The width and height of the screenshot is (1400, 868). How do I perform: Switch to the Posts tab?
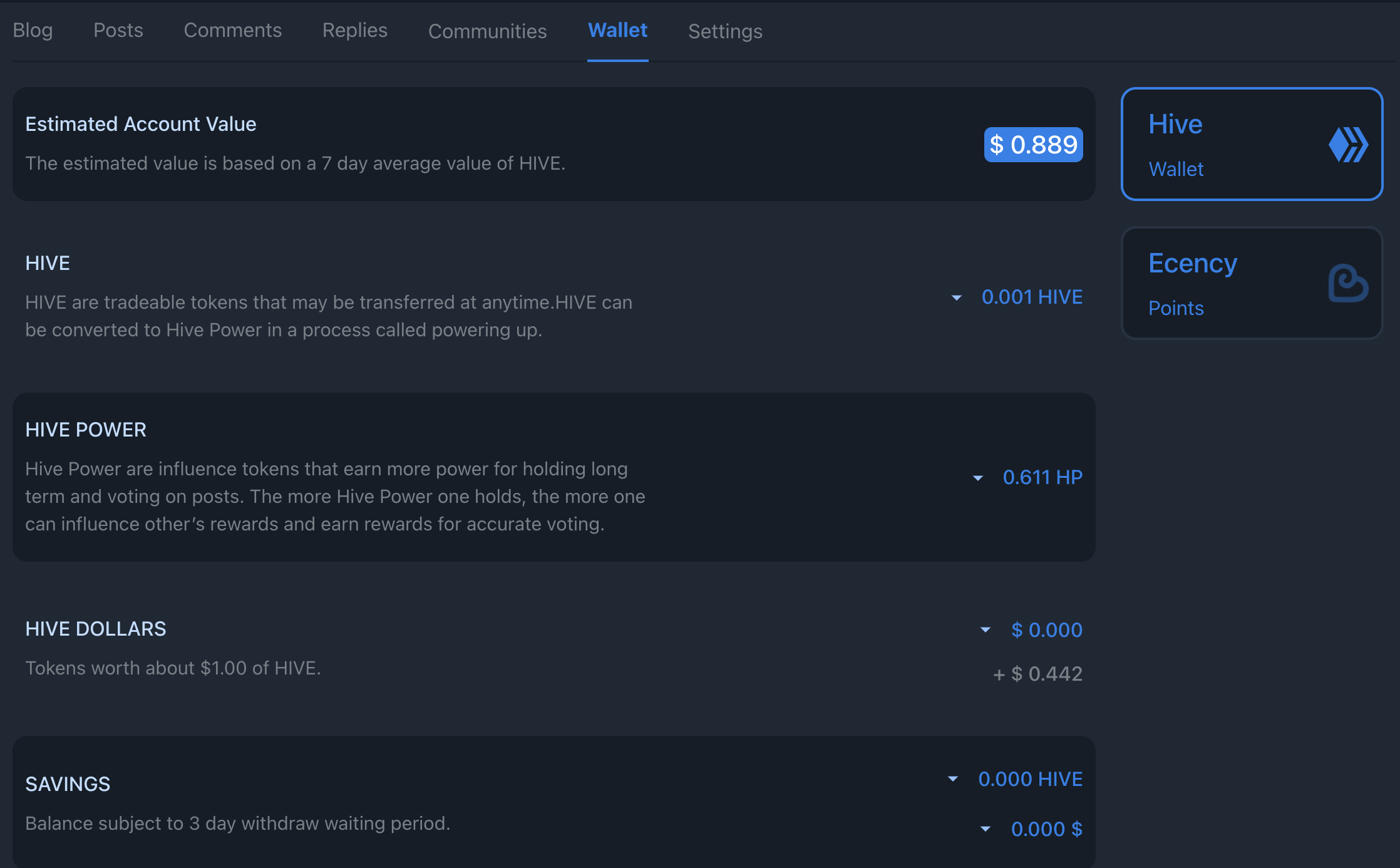pos(118,31)
